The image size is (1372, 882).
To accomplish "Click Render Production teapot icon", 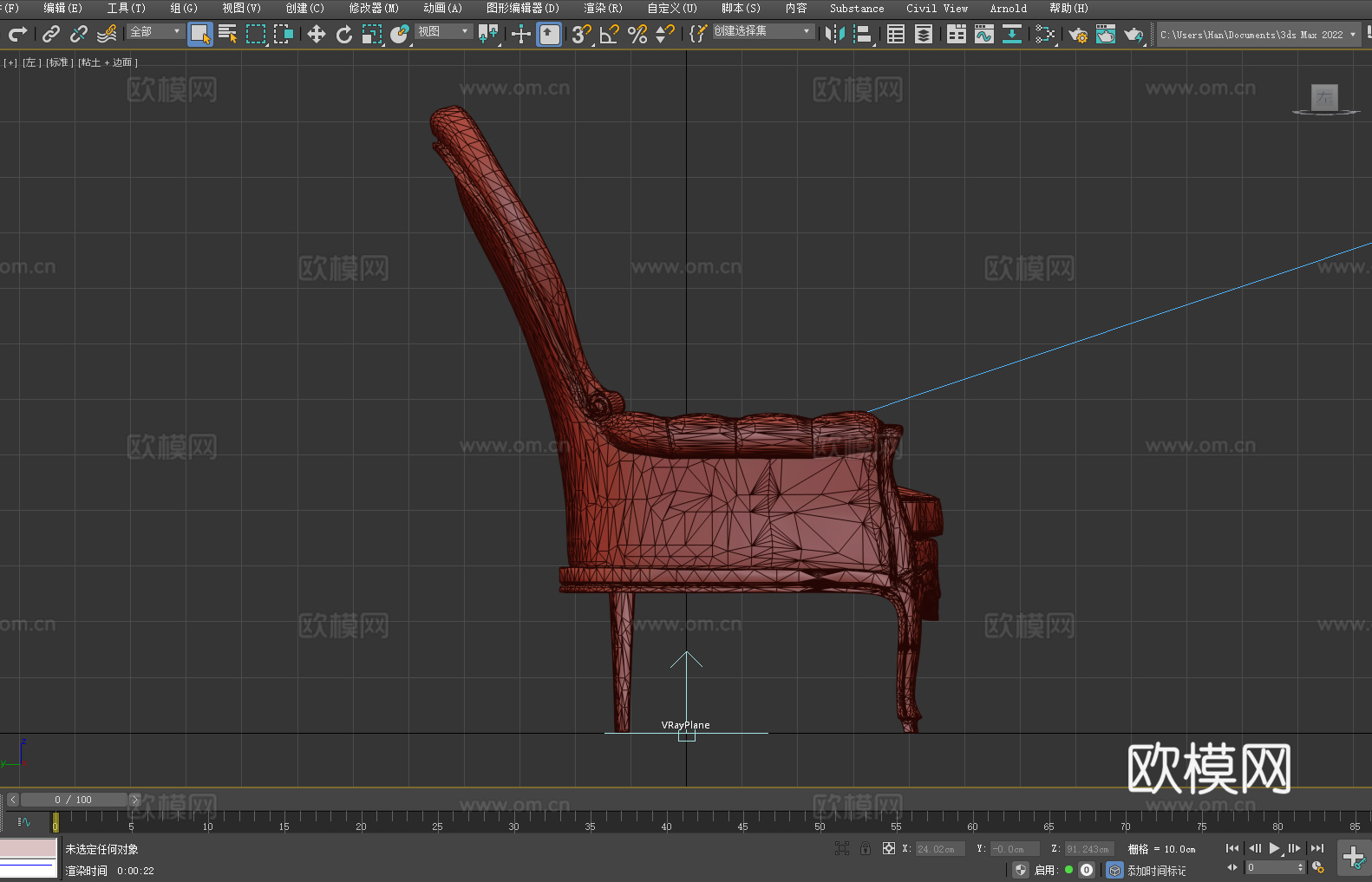I will [x=1134, y=34].
